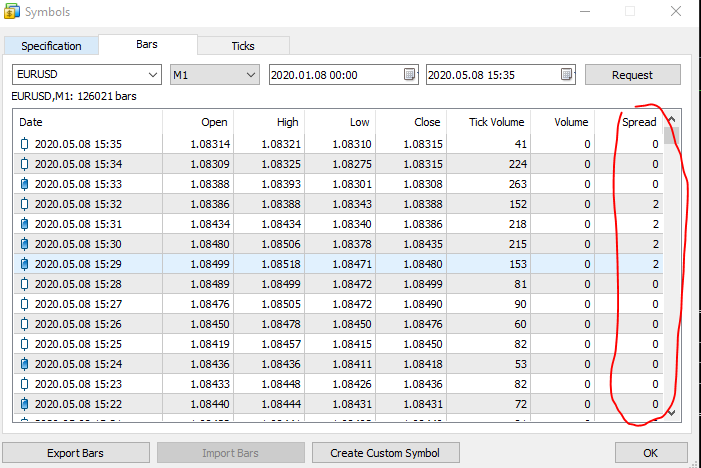Screen dimensions: 701x468
Task: Click candle icon for the 15:28 bar
Action: coord(25,284)
